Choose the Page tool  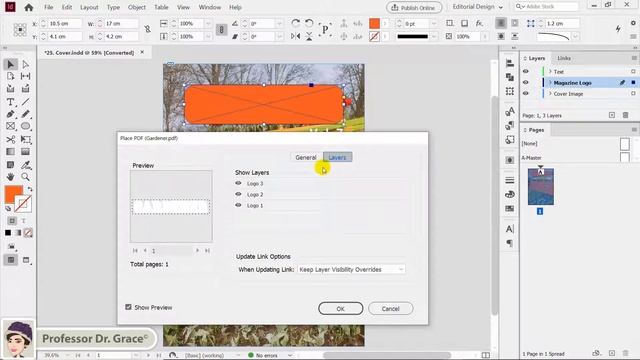click(11, 76)
